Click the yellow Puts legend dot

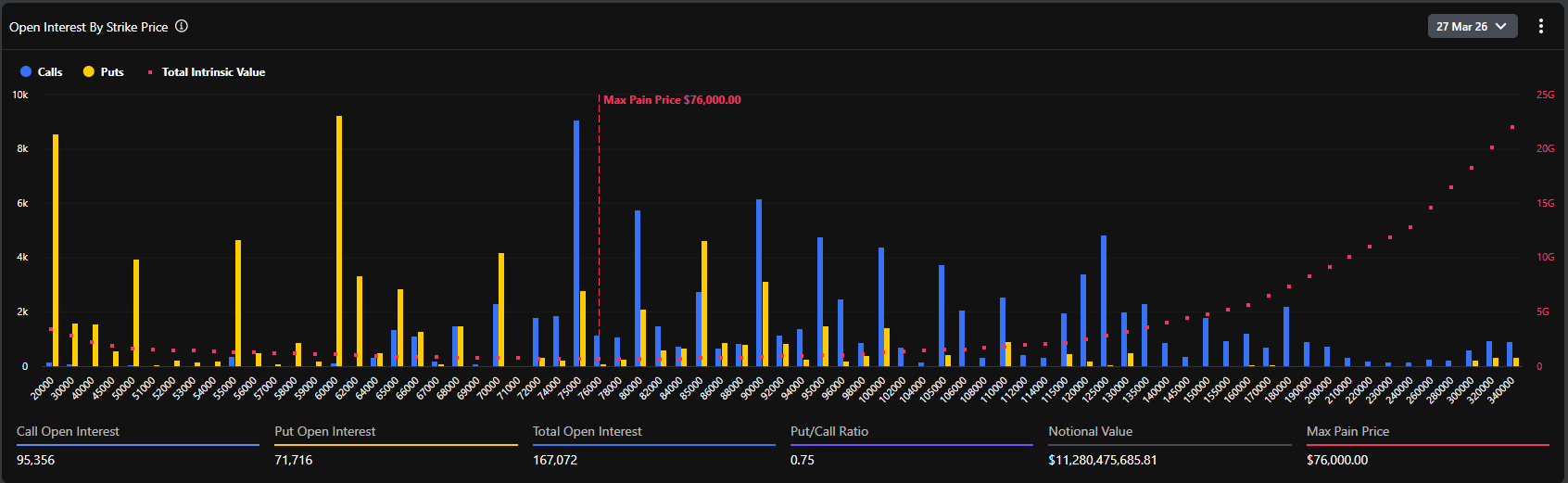(89, 71)
